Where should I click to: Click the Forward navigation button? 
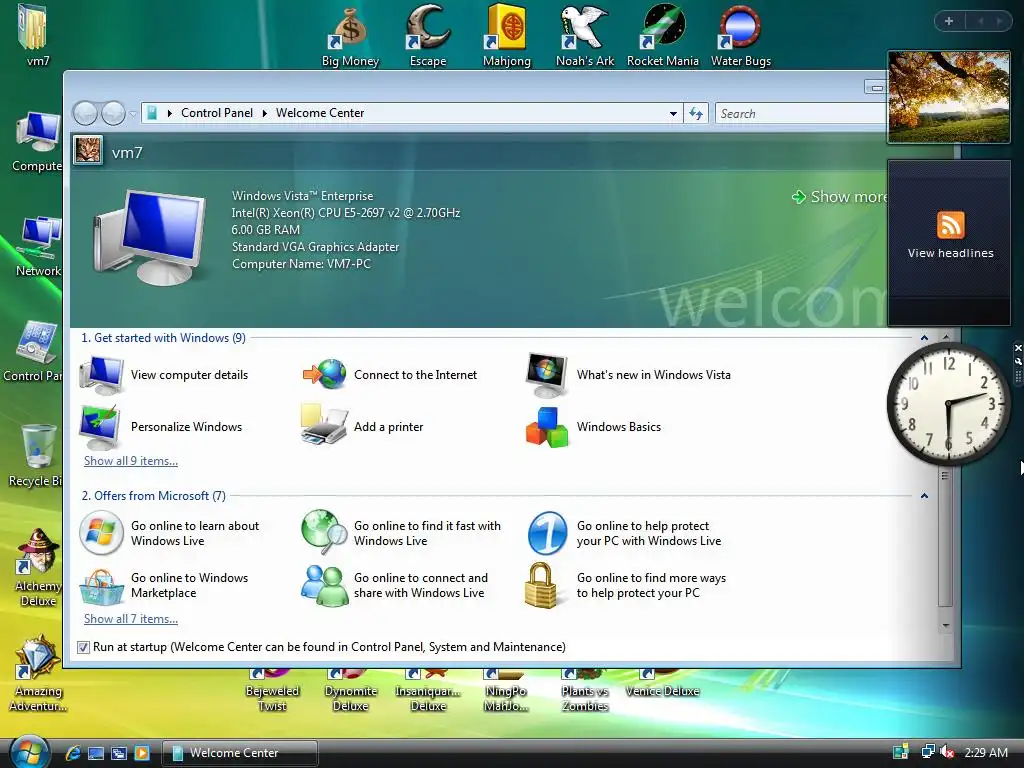point(114,114)
